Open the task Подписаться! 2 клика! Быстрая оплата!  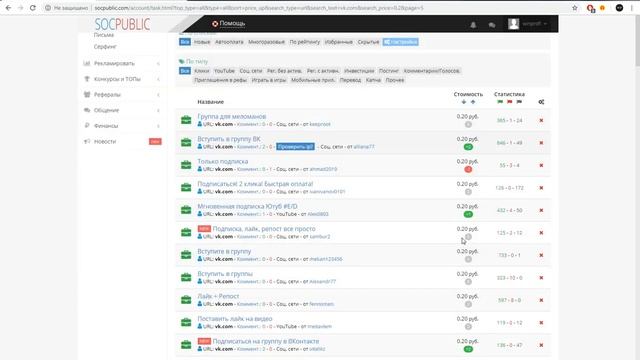[255, 184]
